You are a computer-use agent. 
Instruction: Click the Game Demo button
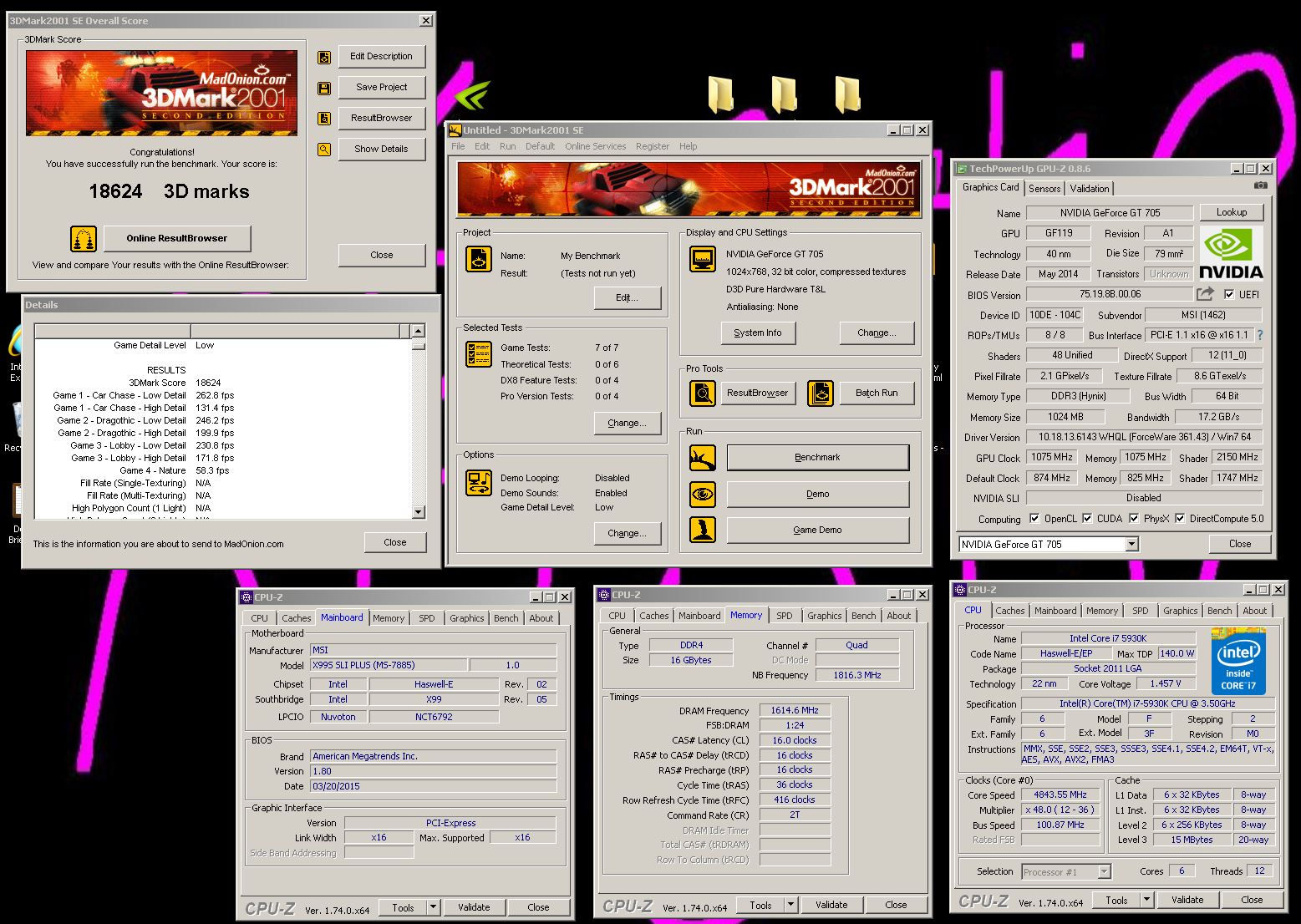point(817,530)
